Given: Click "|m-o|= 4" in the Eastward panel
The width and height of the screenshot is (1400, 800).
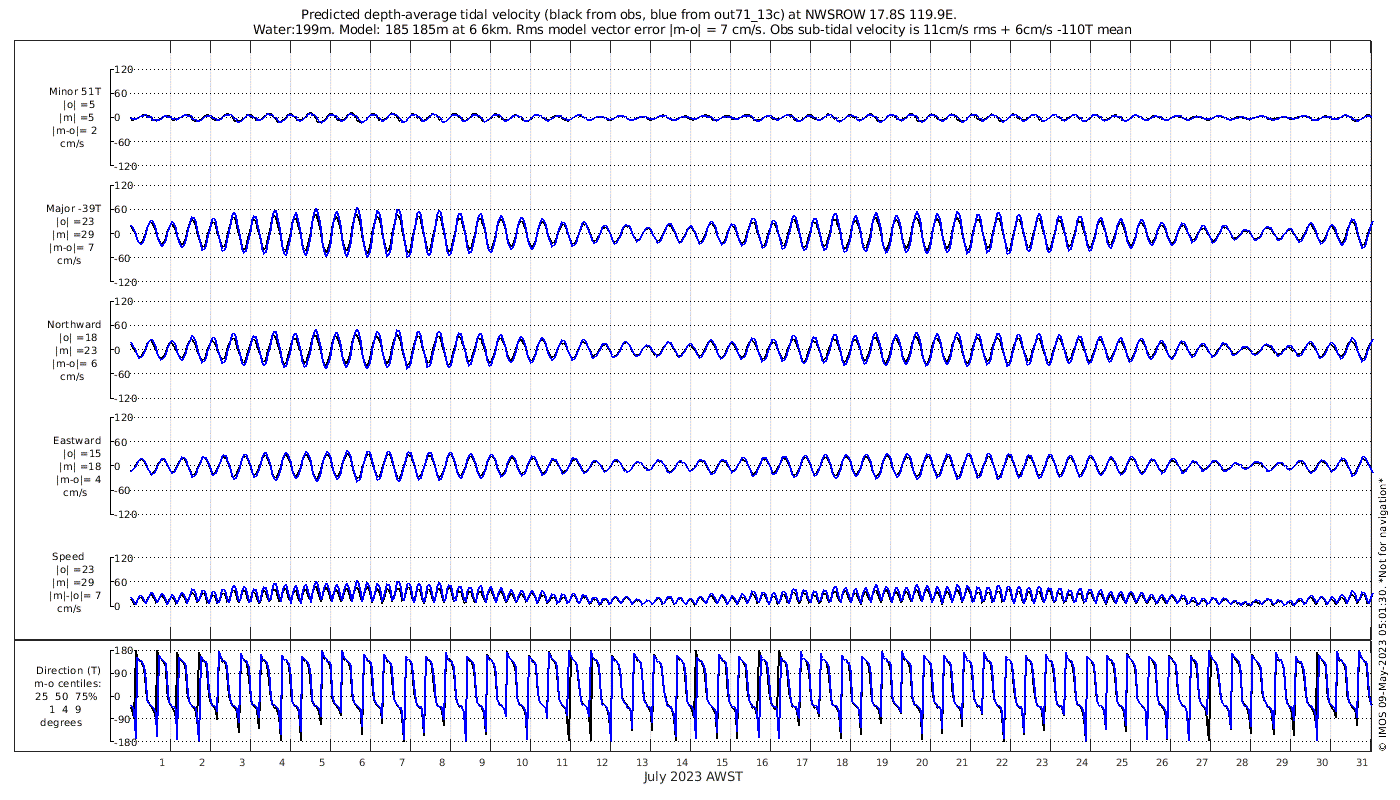Looking at the screenshot, I should point(79,480).
